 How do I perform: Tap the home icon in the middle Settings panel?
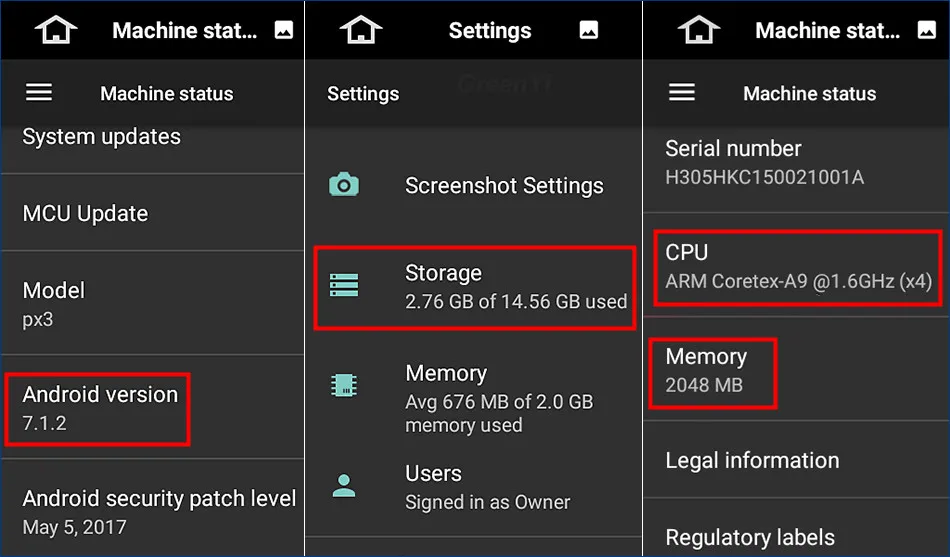pyautogui.click(x=361, y=30)
